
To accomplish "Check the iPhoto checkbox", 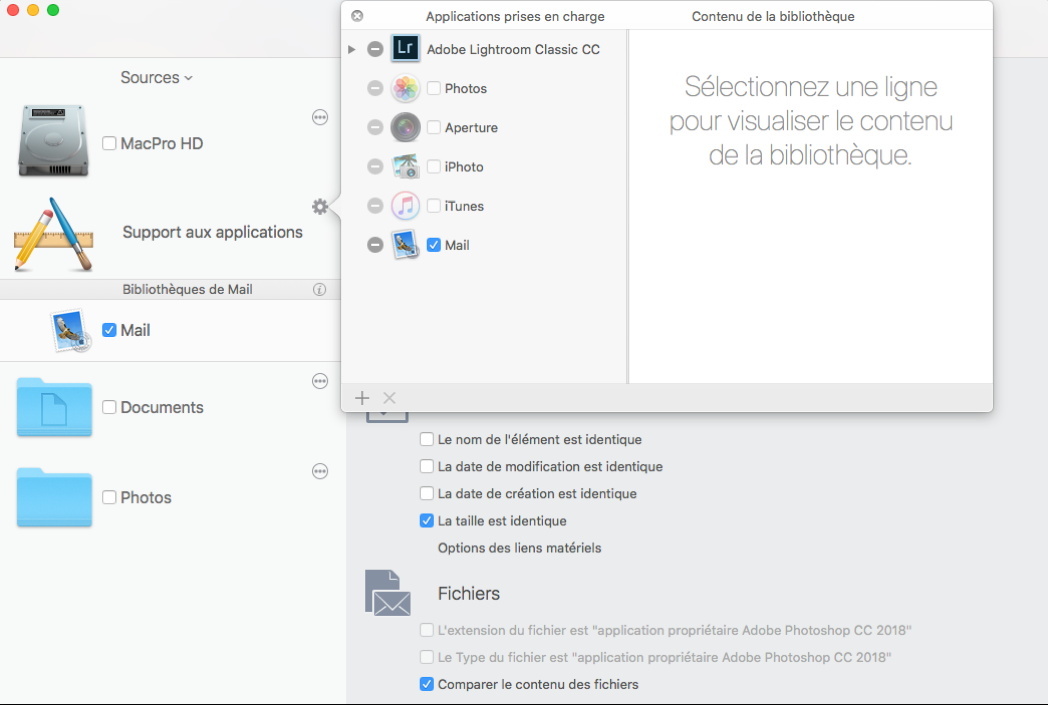I will [x=434, y=166].
